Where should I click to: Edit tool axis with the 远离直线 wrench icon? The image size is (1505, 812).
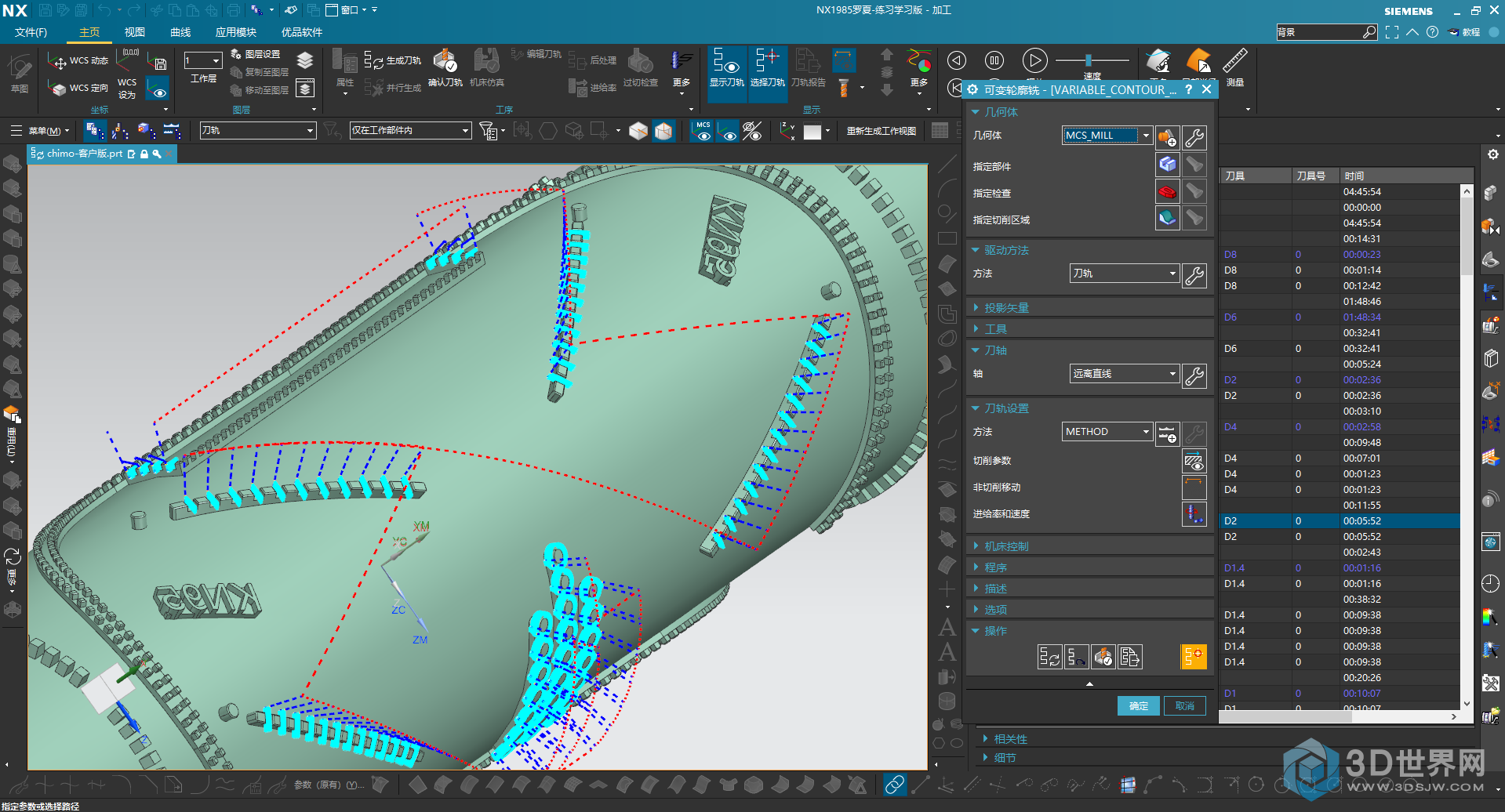click(1194, 375)
